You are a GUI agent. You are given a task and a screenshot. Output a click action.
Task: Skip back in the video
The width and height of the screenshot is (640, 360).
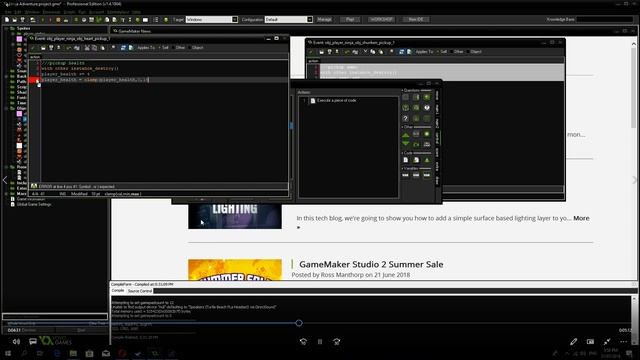pos(303,342)
